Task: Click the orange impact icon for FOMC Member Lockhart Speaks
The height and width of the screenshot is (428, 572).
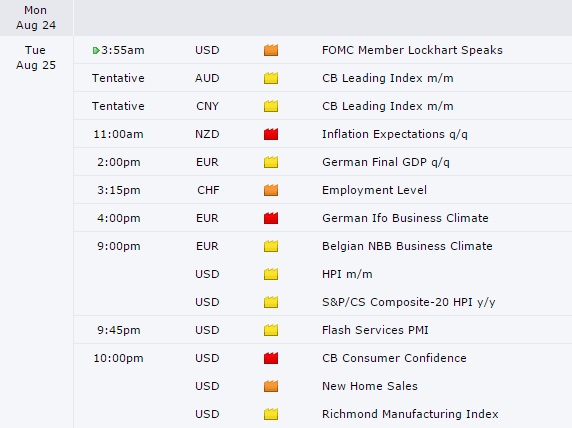Action: (x=271, y=50)
